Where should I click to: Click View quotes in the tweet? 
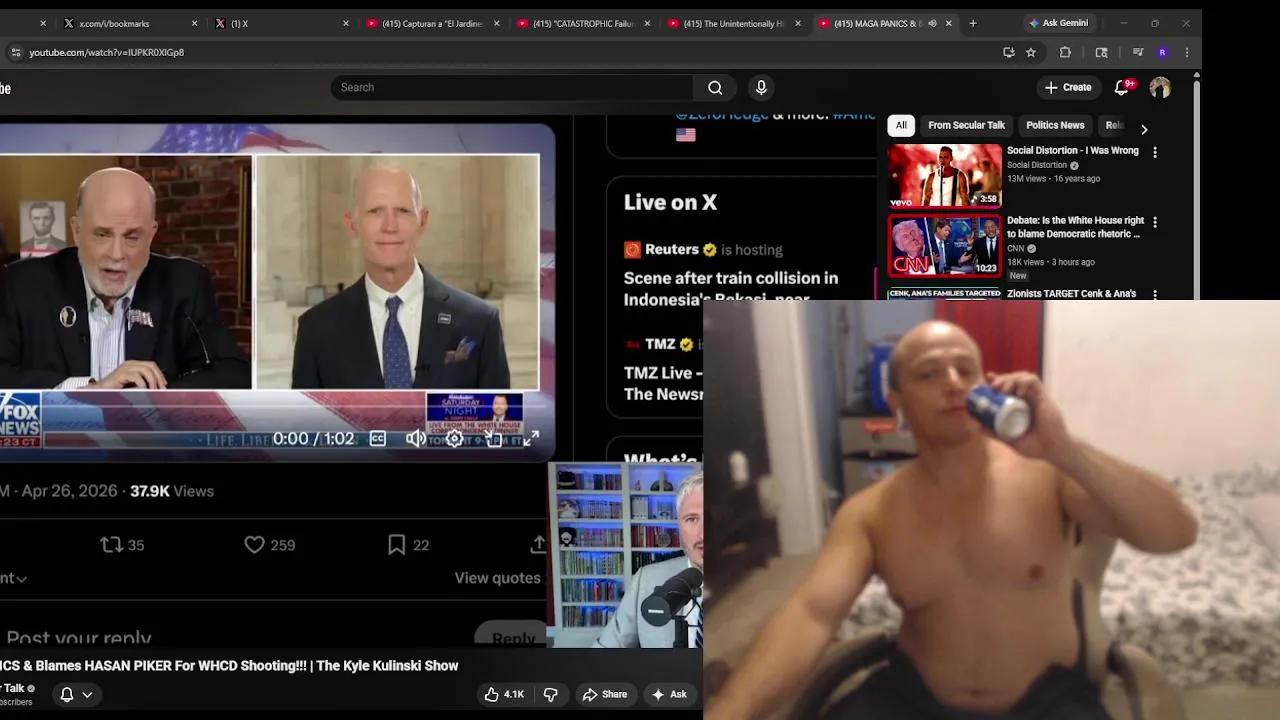[x=497, y=578]
